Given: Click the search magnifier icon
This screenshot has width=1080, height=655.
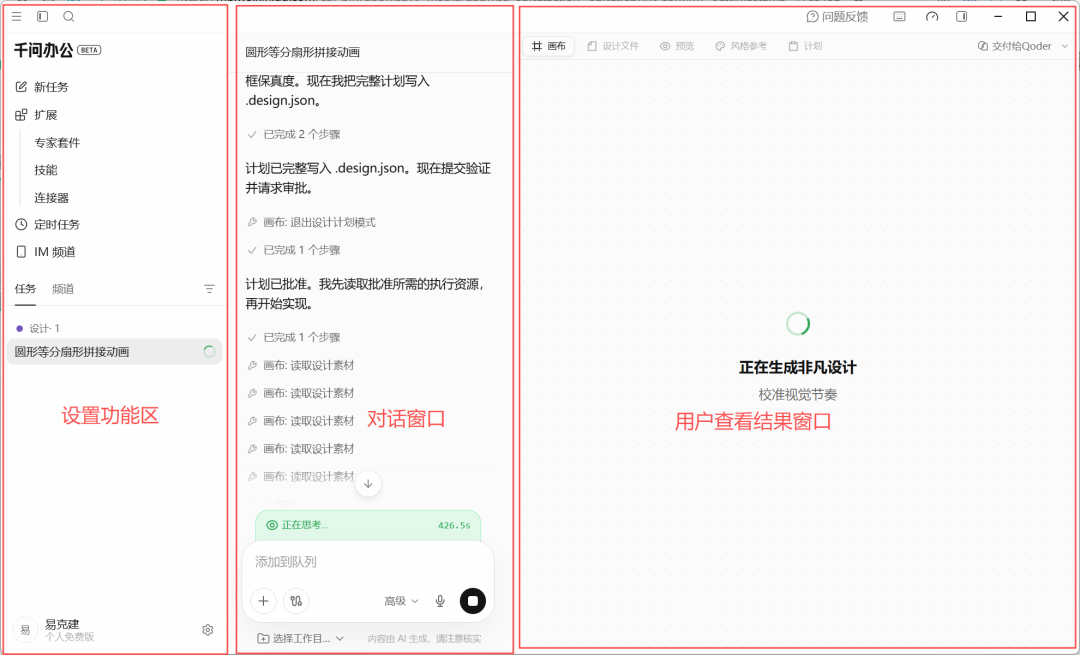Looking at the screenshot, I should coord(69,17).
